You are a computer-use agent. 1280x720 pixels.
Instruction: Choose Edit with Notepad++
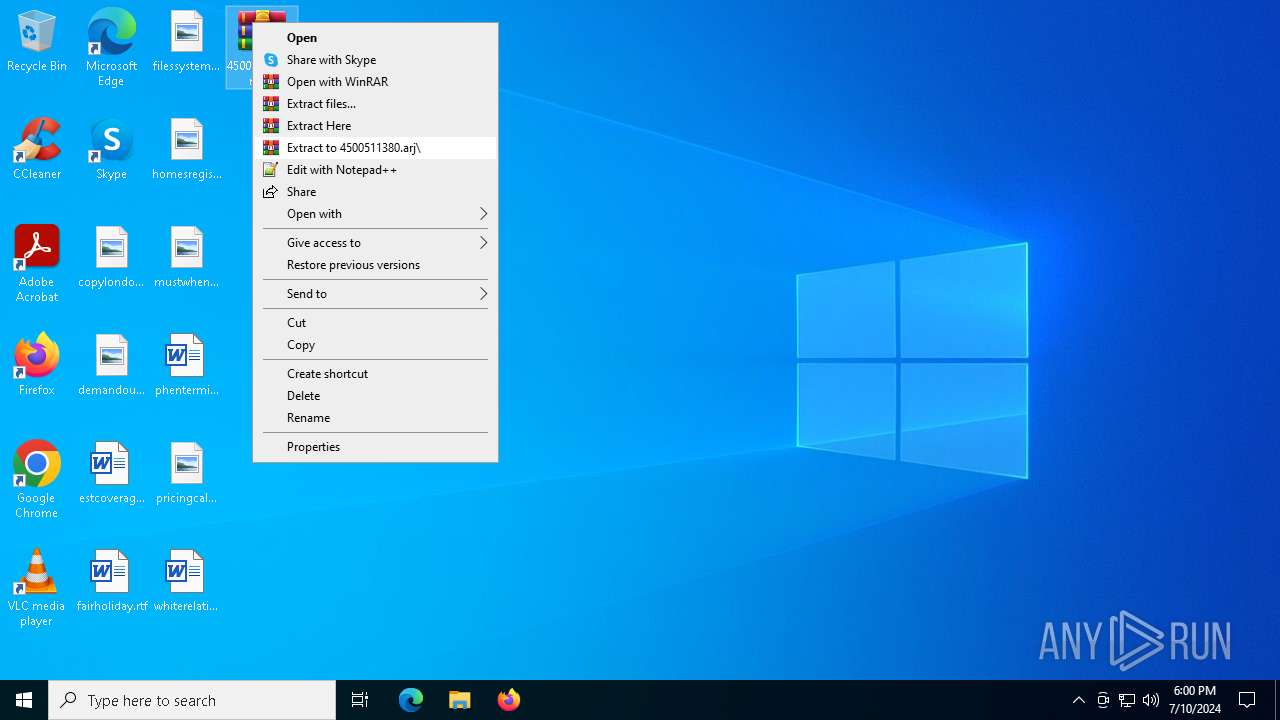375,170
